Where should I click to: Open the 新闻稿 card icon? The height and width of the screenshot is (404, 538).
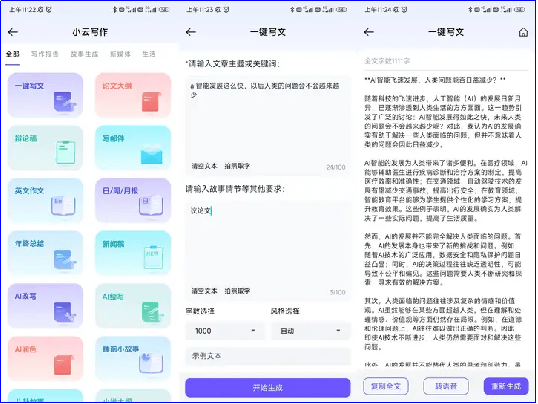point(153,257)
